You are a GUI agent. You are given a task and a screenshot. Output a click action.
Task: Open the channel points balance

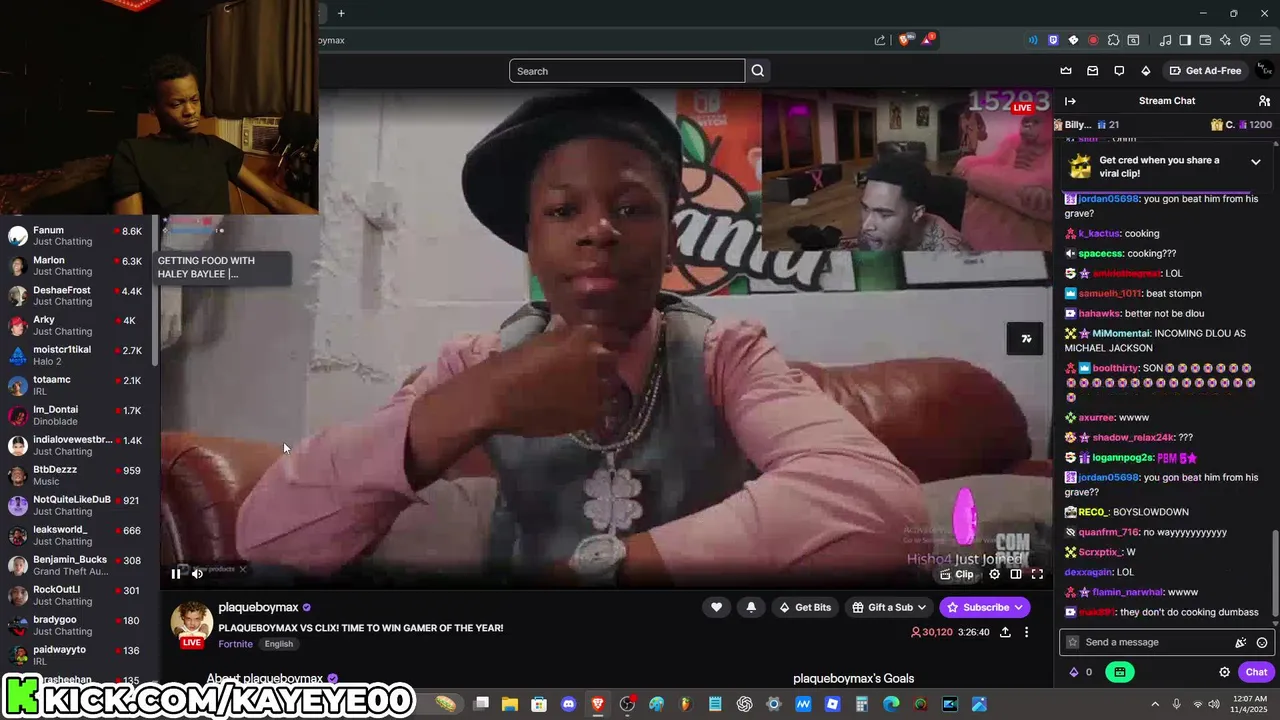(1081, 672)
